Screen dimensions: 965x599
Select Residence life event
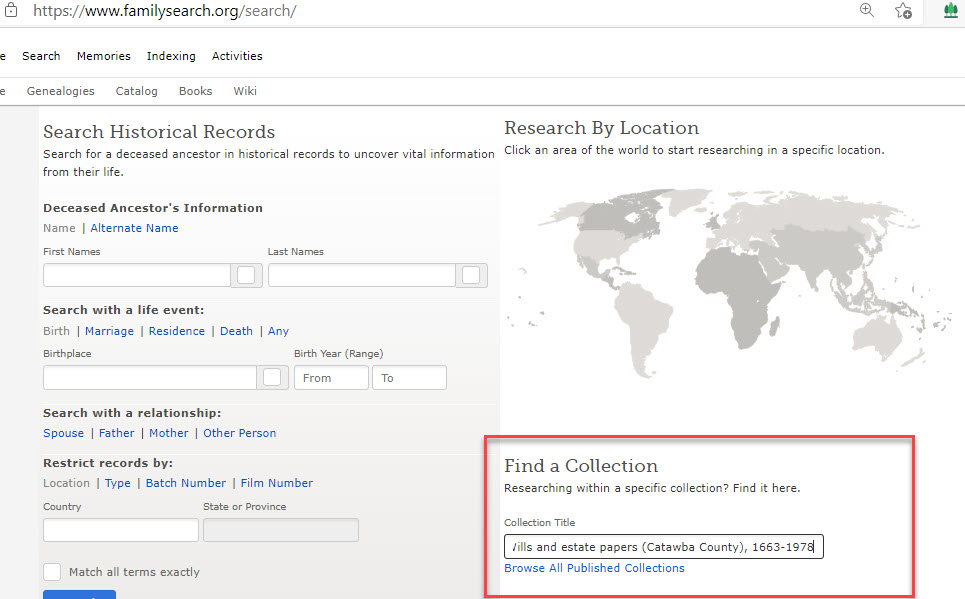(177, 331)
